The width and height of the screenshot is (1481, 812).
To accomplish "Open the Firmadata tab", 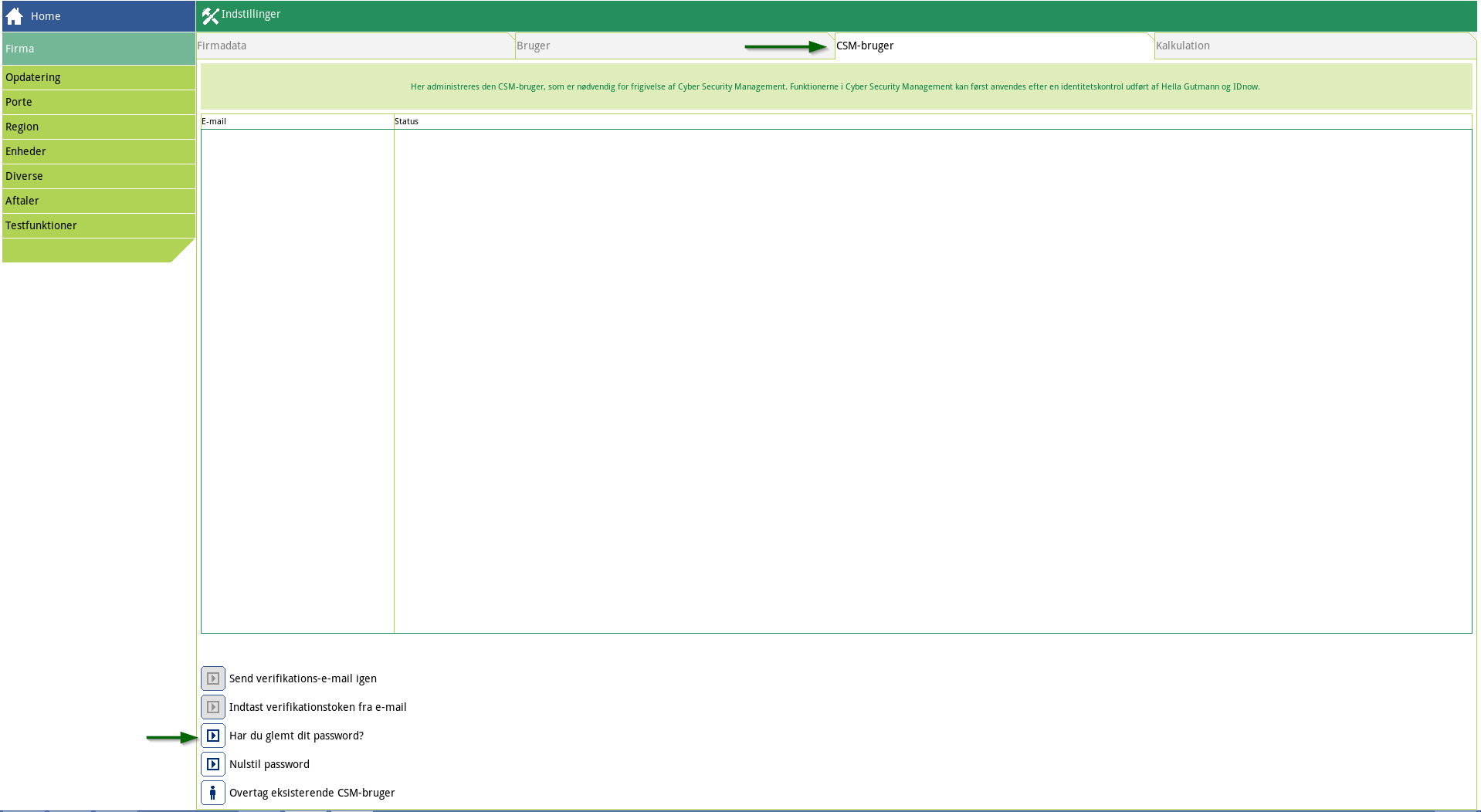I will pos(355,46).
